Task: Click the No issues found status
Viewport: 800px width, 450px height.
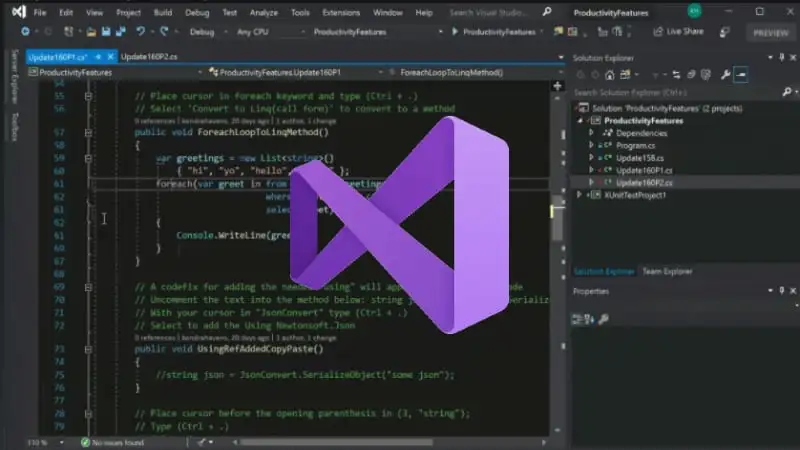Action: tap(113, 442)
